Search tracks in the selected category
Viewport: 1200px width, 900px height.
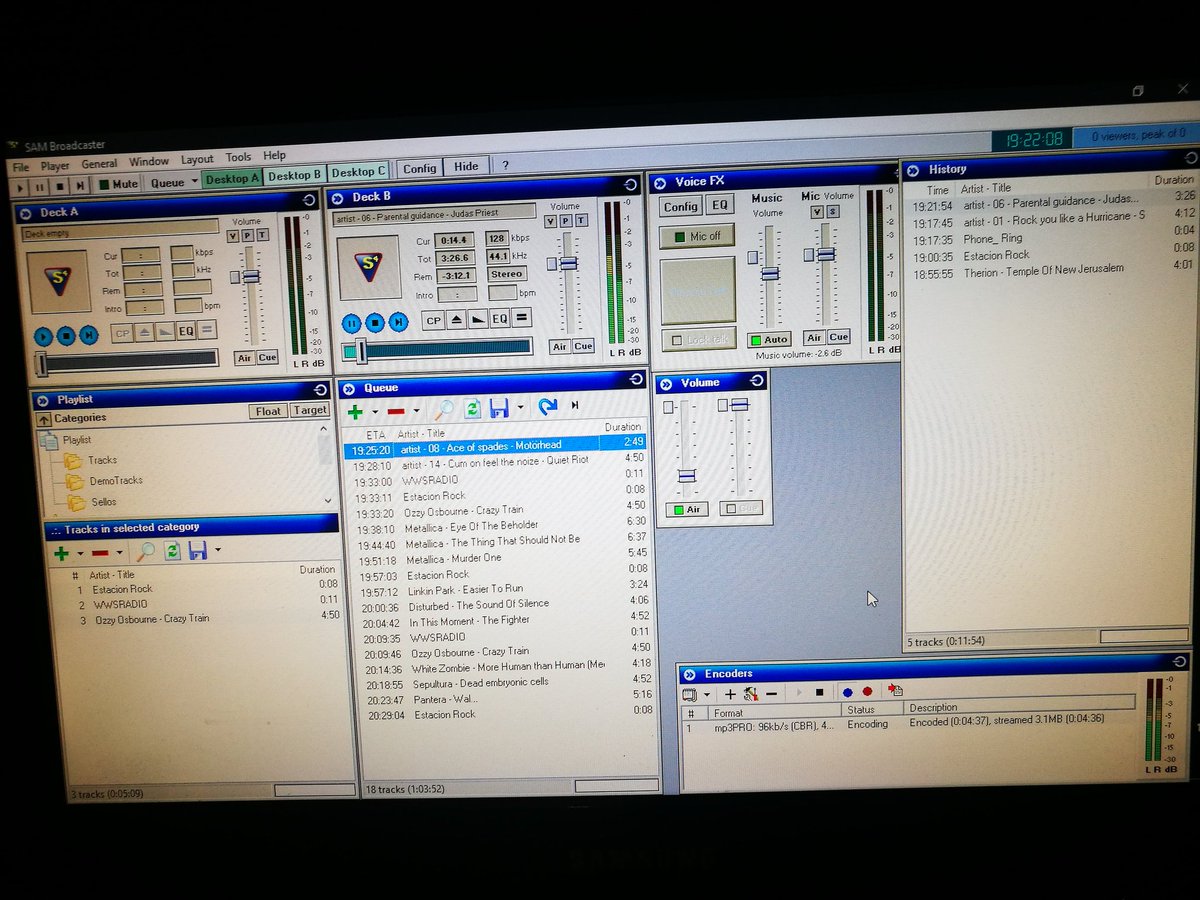[146, 551]
